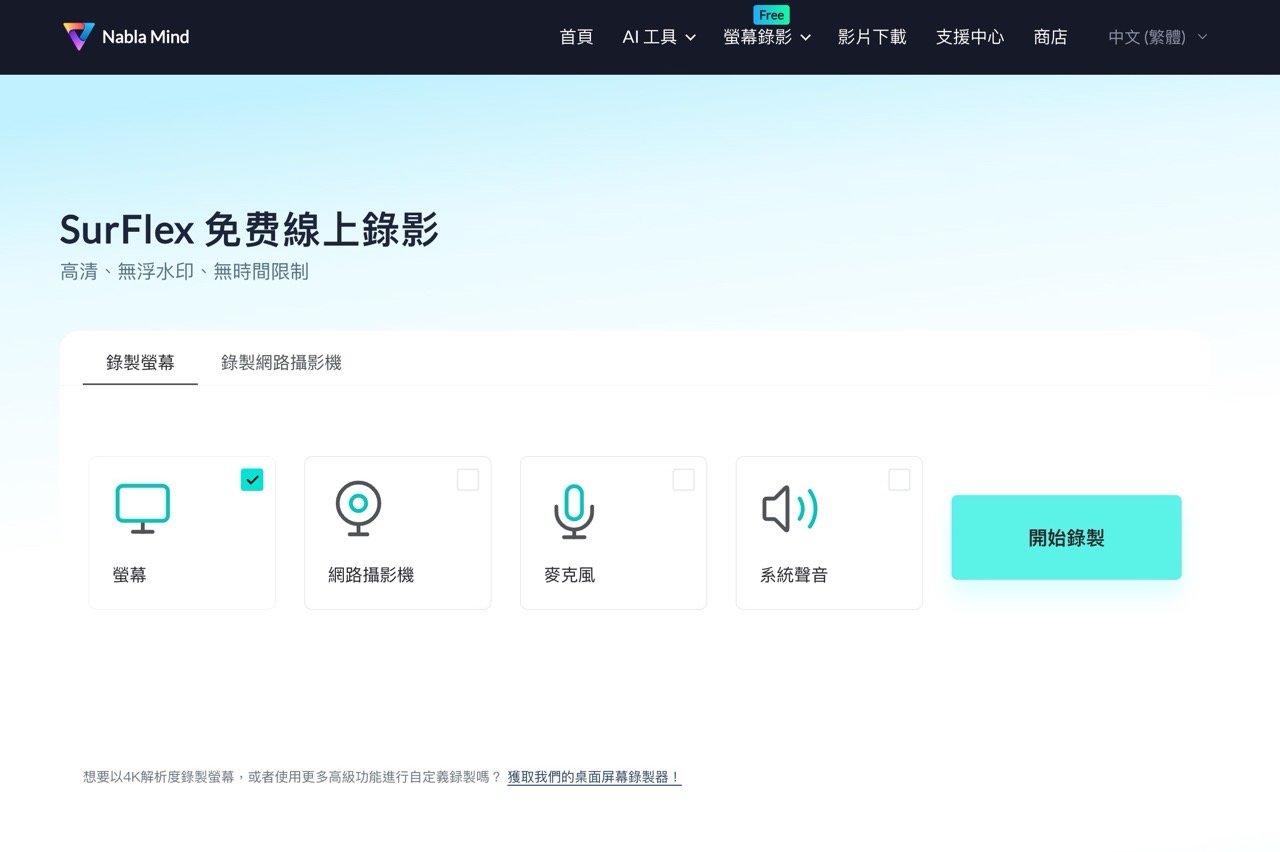Switch to the 錄製網路攝影機 tab

281,362
